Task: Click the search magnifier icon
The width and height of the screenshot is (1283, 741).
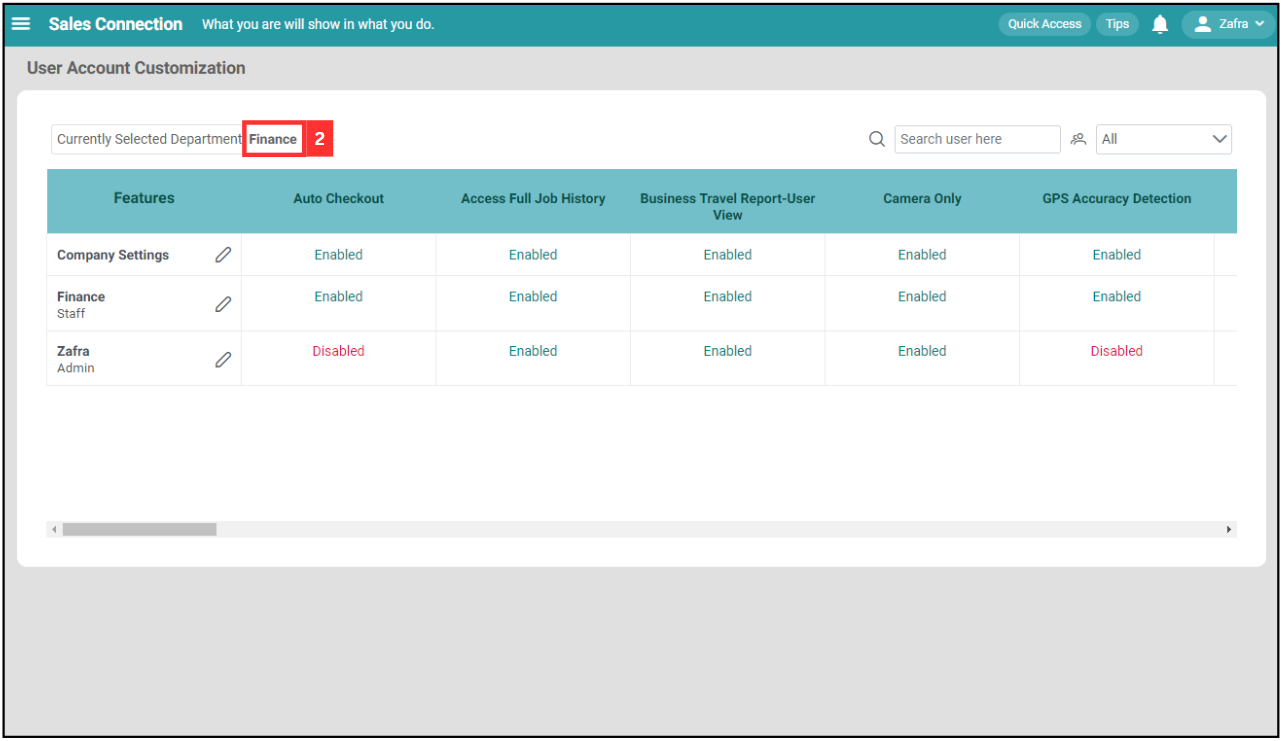Action: [877, 139]
